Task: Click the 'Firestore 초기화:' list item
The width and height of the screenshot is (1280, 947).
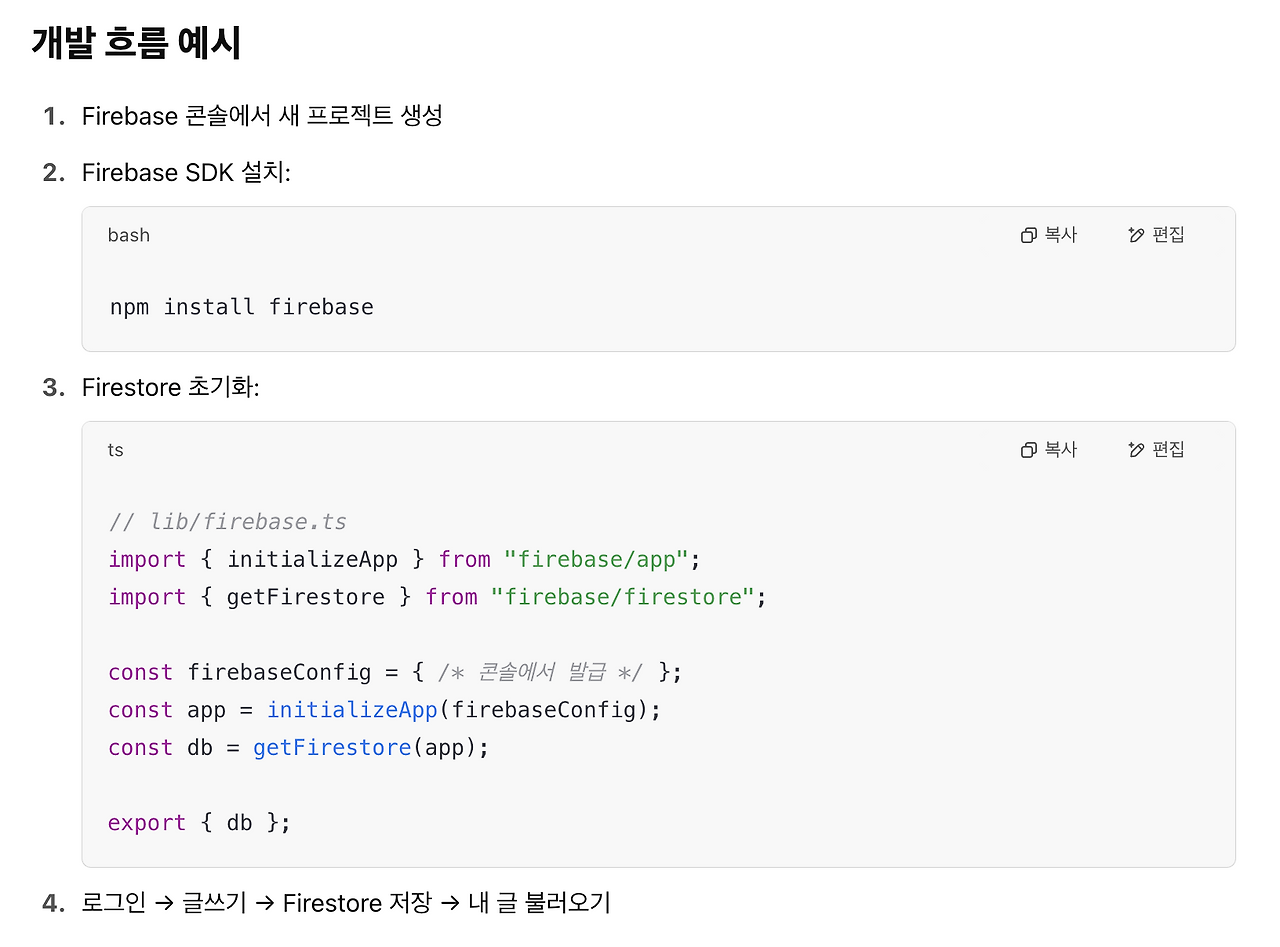Action: pyautogui.click(x=171, y=388)
